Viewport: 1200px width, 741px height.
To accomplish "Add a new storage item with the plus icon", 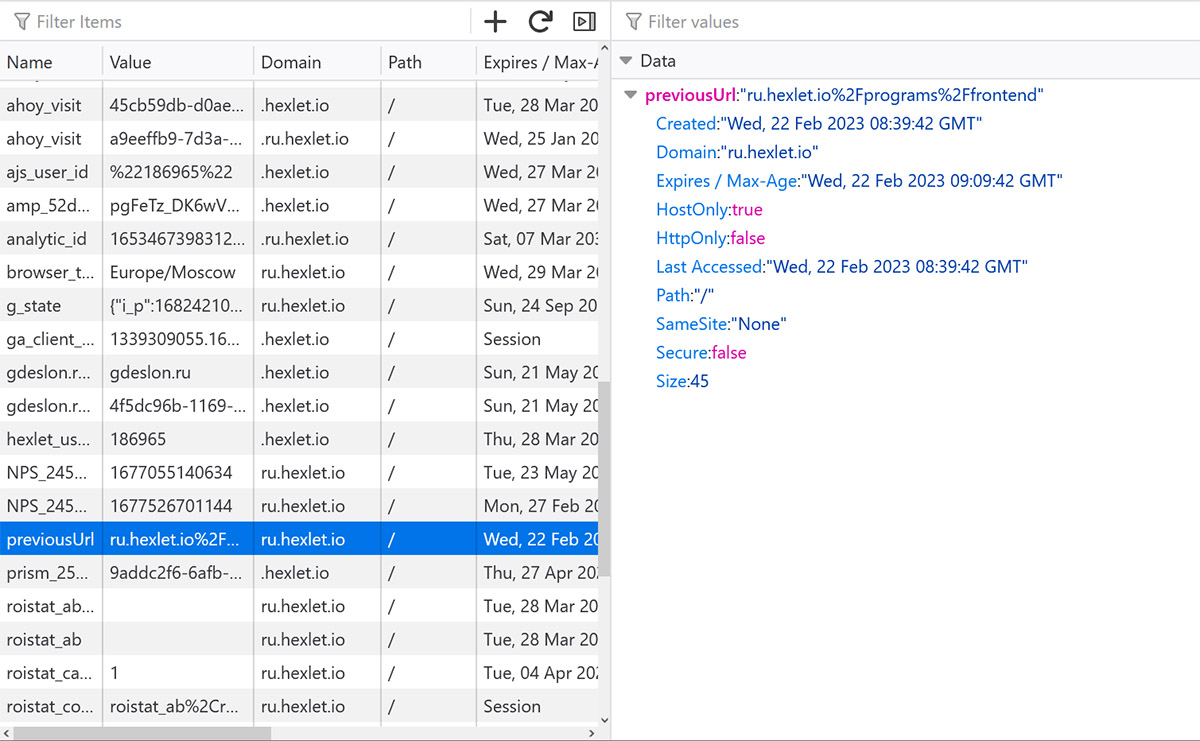I will 495,21.
